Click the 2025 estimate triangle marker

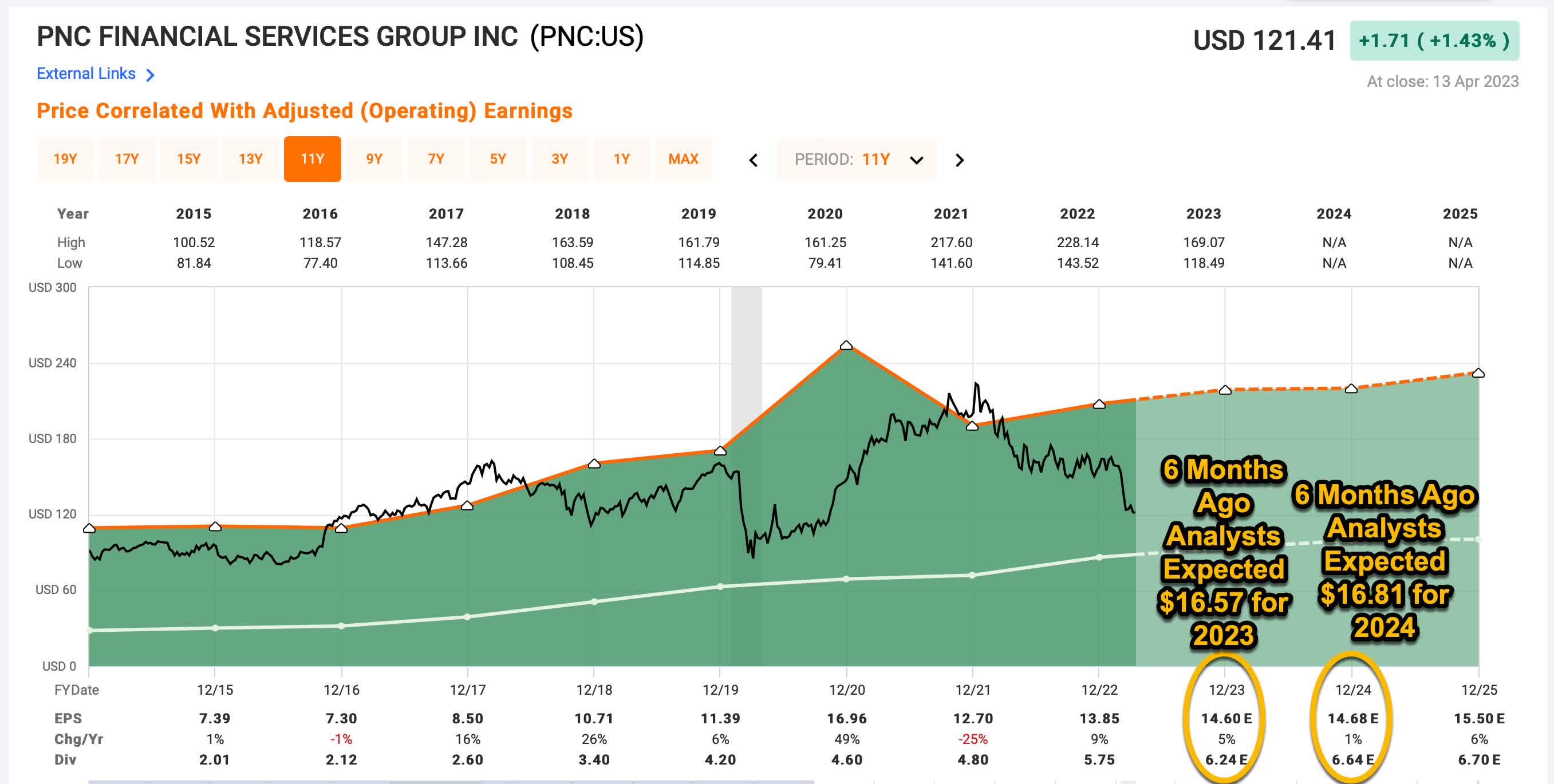click(x=1478, y=373)
